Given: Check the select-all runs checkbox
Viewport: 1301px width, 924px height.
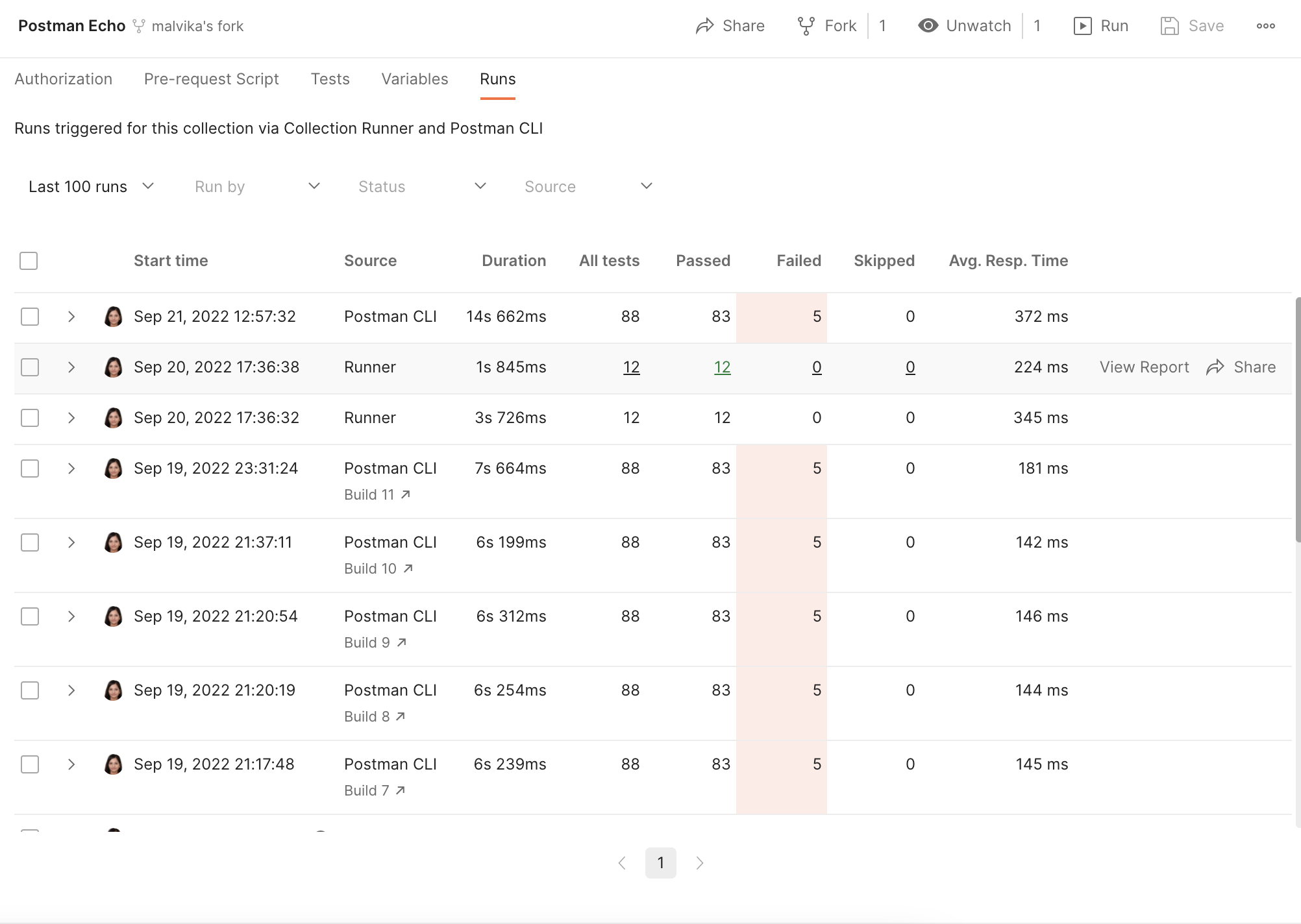Looking at the screenshot, I should pyautogui.click(x=29, y=260).
